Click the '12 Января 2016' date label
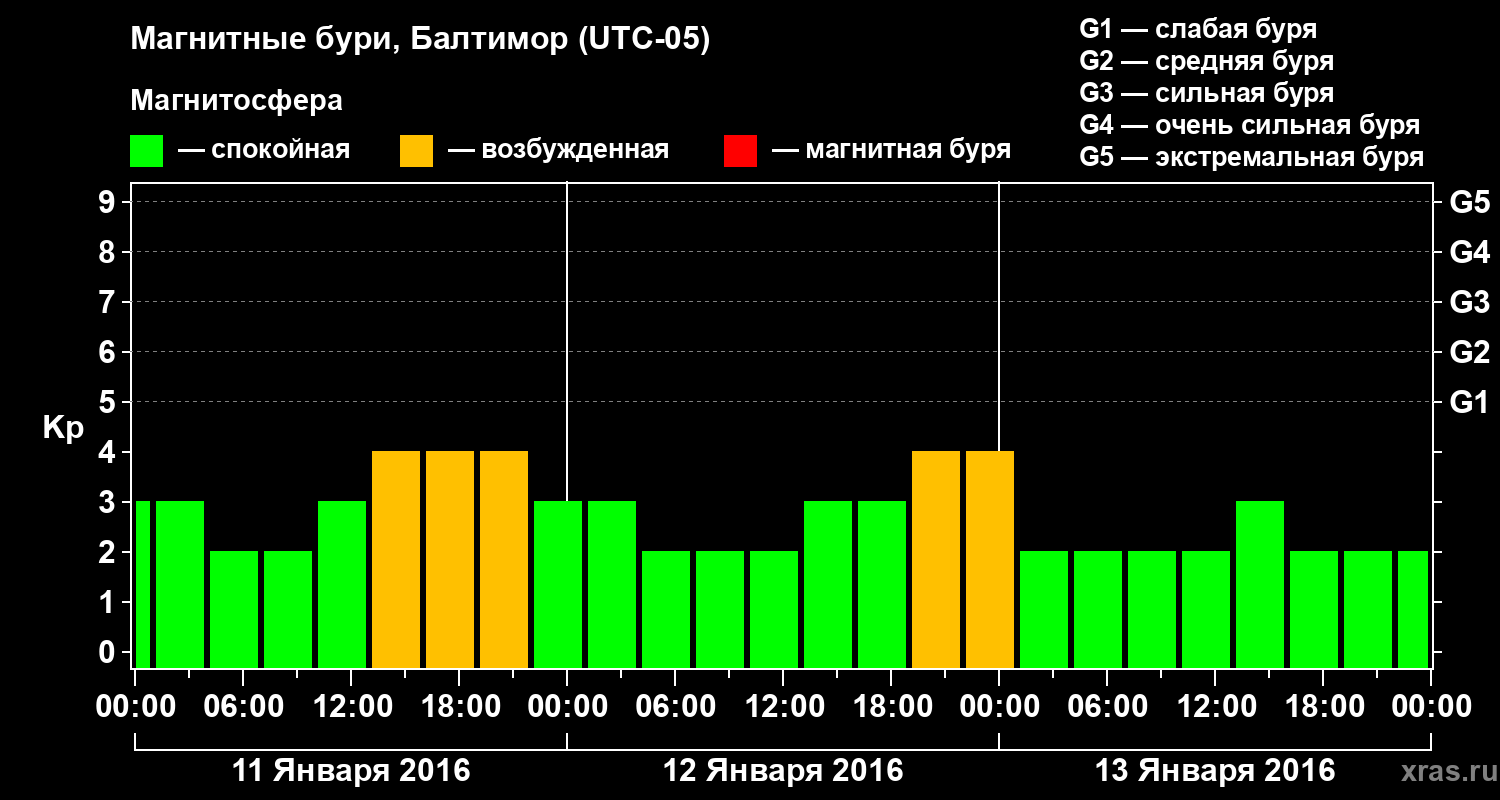 (783, 771)
